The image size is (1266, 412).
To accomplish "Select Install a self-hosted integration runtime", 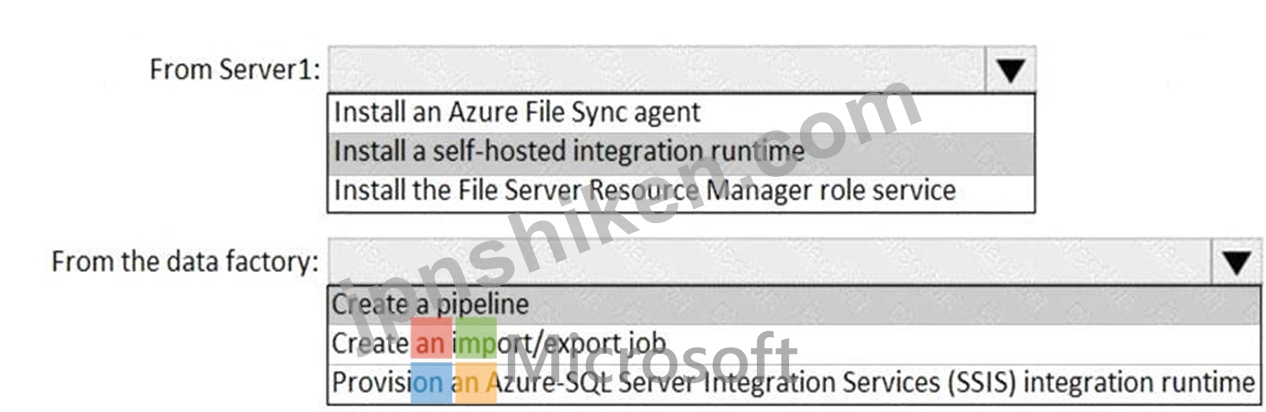I will pyautogui.click(x=680, y=151).
